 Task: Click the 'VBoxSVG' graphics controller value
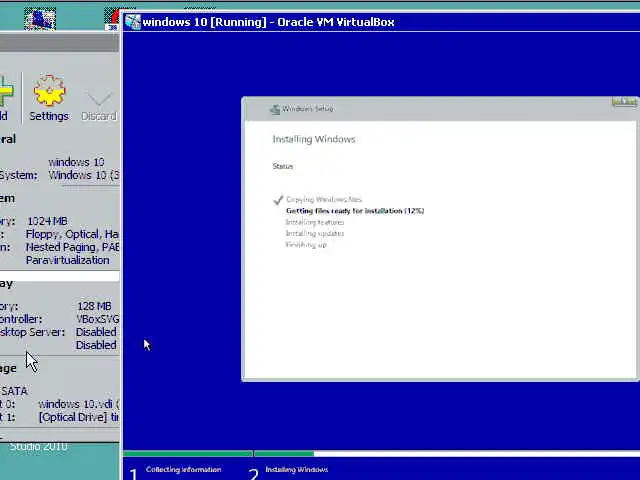point(98,319)
